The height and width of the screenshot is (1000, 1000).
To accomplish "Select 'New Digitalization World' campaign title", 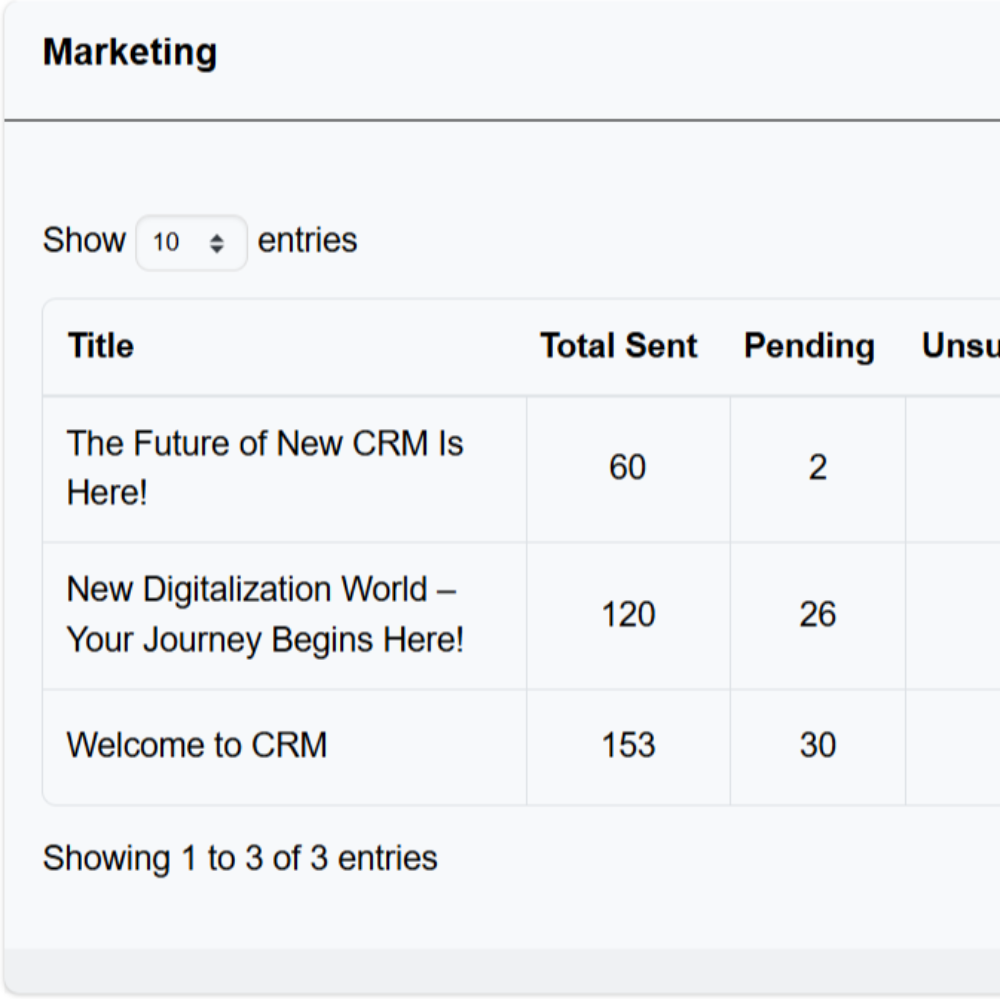I will coord(265,614).
